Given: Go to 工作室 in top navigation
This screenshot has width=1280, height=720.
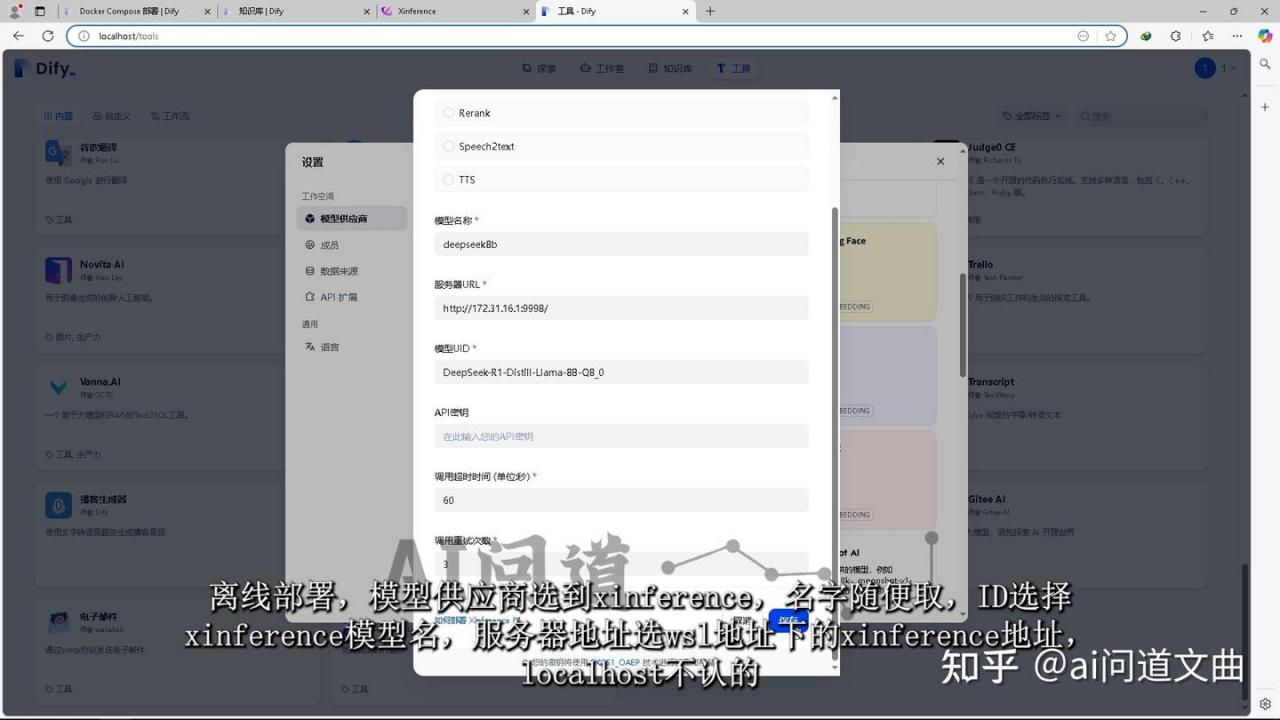Looking at the screenshot, I should [x=601, y=68].
